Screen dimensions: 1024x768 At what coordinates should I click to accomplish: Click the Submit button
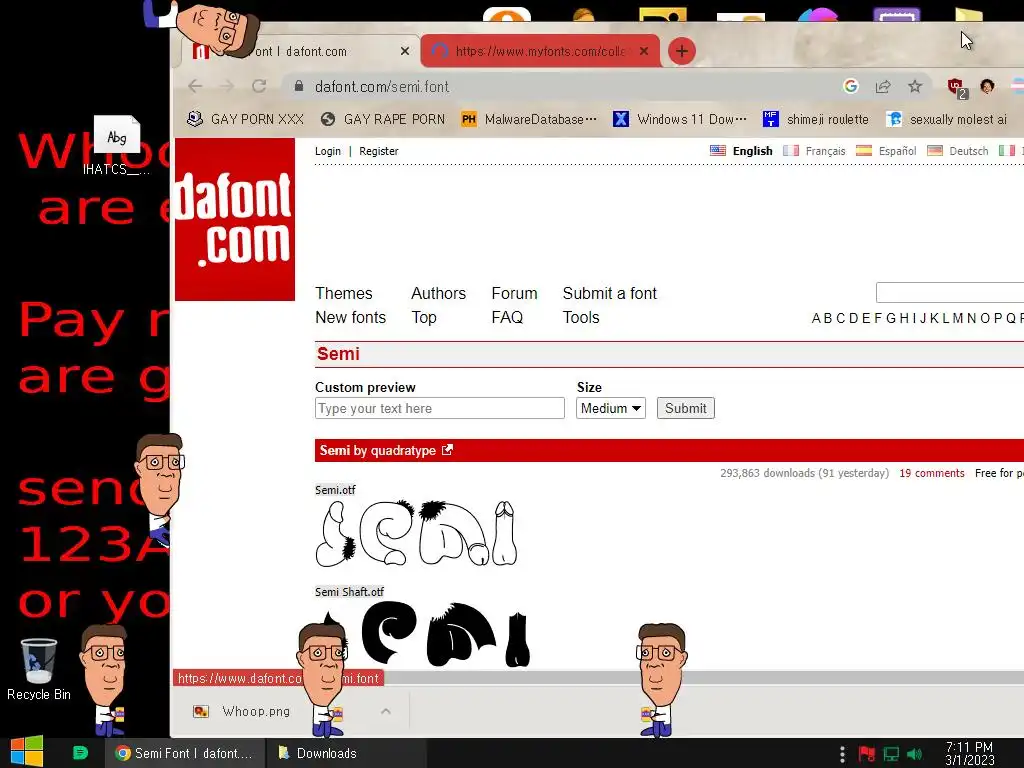686,408
